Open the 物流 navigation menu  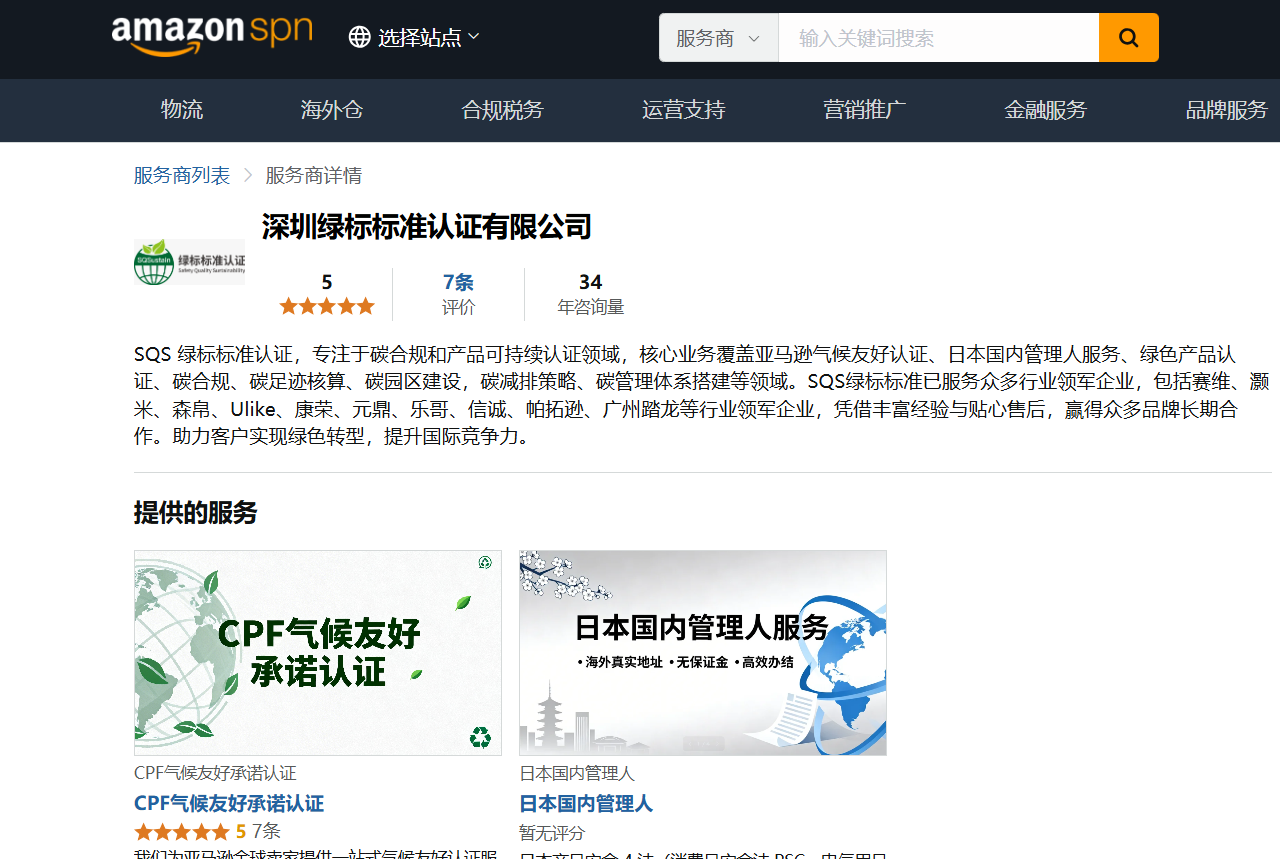click(x=182, y=110)
